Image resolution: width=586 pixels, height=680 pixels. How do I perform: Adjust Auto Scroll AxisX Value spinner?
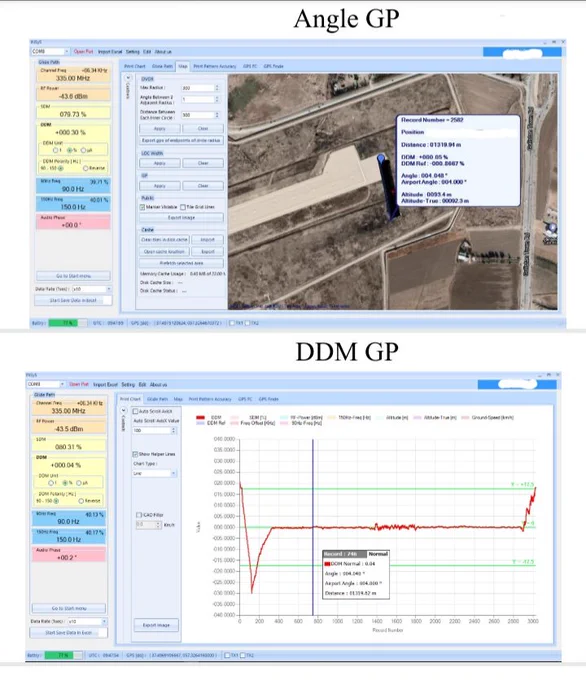click(x=173, y=431)
